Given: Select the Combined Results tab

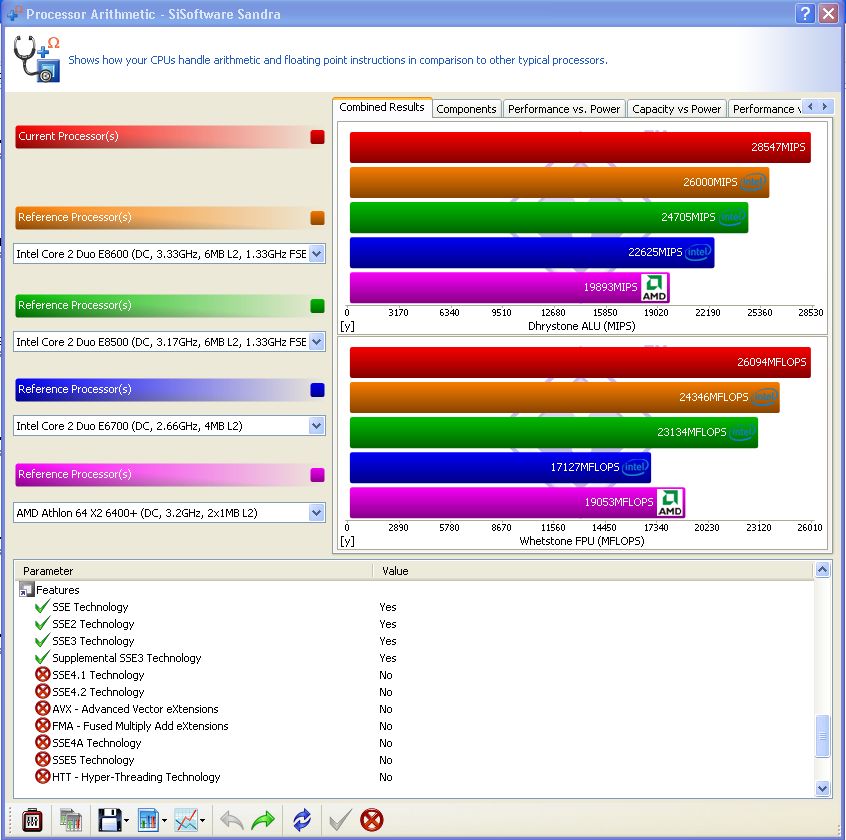Looking at the screenshot, I should (x=382, y=107).
